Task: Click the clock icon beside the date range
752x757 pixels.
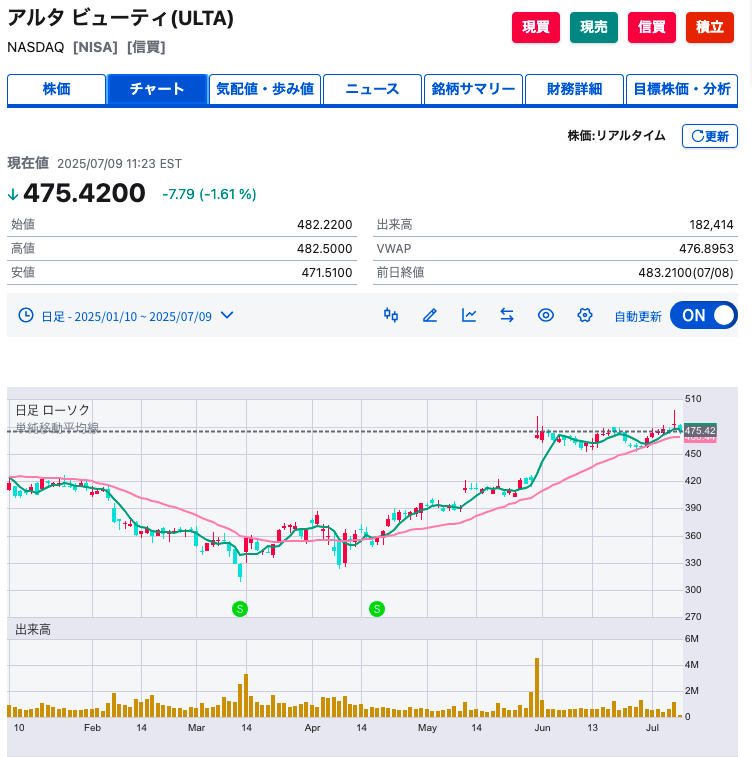Action: pyautogui.click(x=26, y=316)
